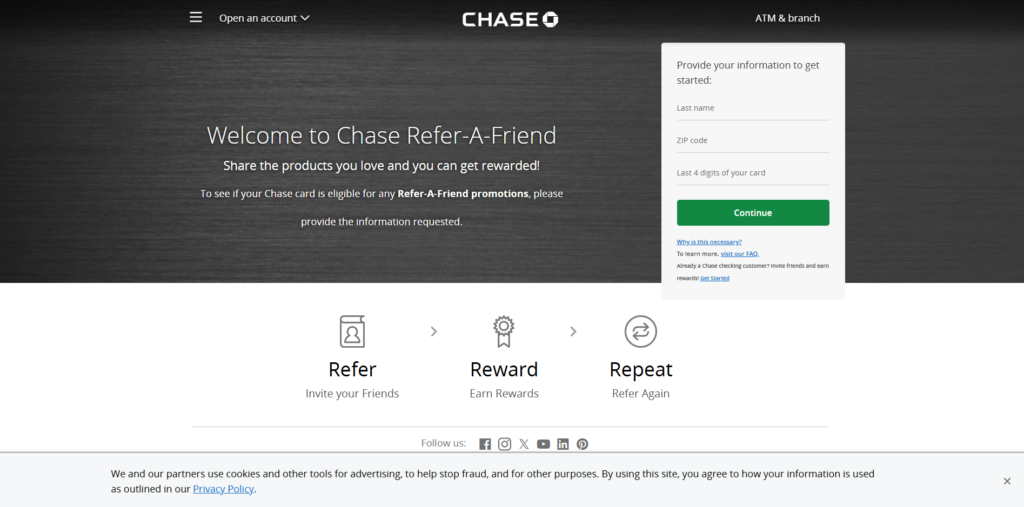The image size is (1024, 507).
Task: Click the Repeat arrows circle icon
Action: (640, 331)
